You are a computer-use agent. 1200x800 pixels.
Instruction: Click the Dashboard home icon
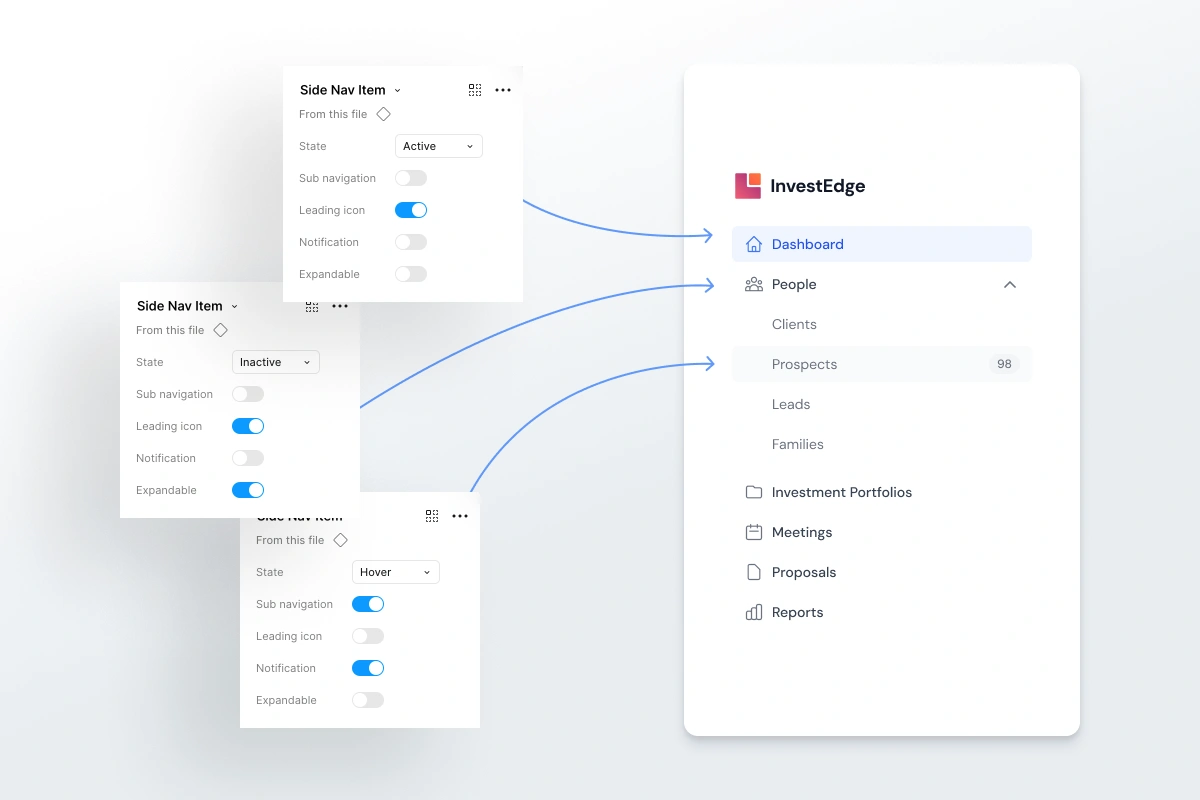point(754,244)
